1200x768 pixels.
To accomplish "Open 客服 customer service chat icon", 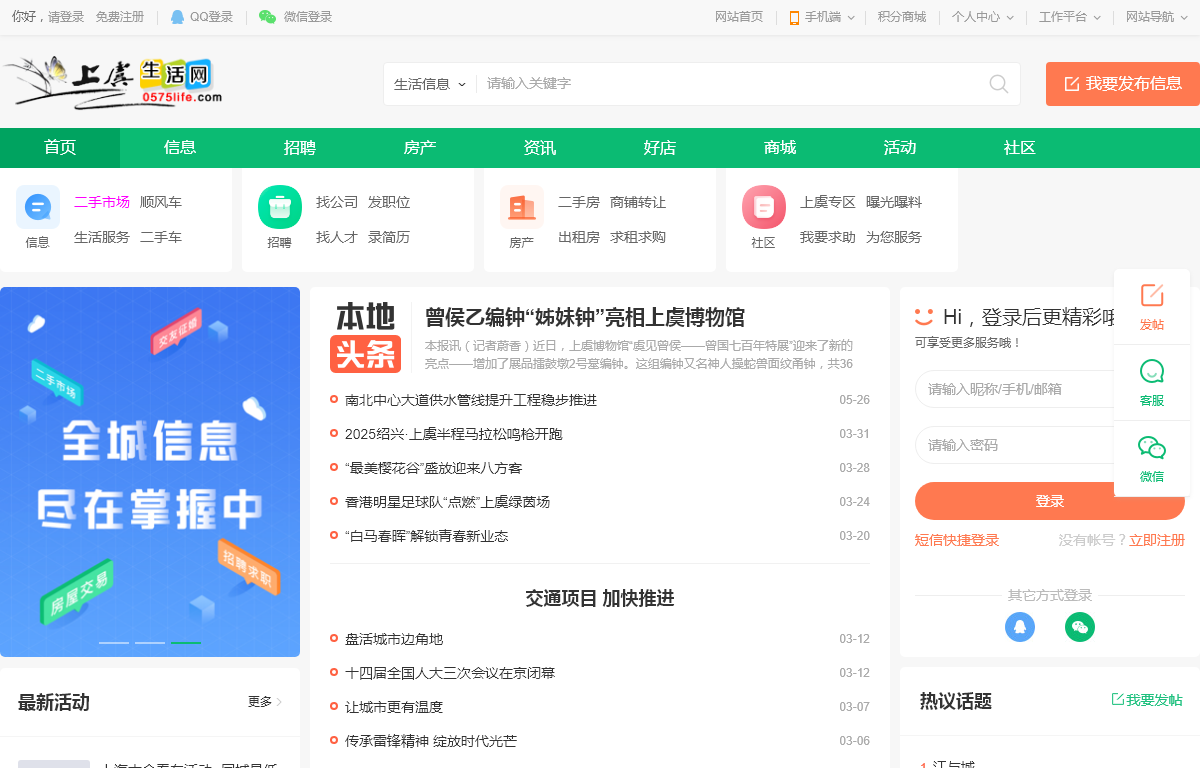I will coord(1152,372).
